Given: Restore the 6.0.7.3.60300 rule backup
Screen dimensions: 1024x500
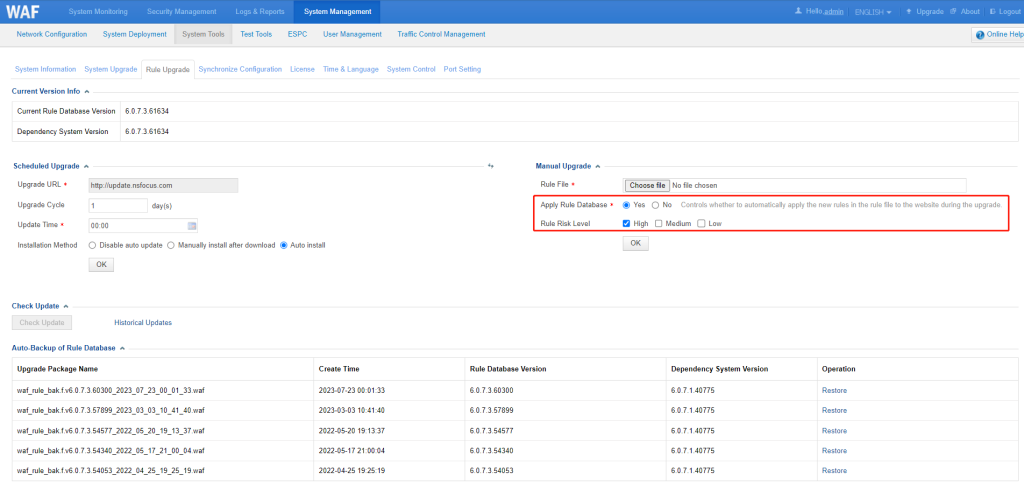Looking at the screenshot, I should pyautogui.click(x=834, y=390).
